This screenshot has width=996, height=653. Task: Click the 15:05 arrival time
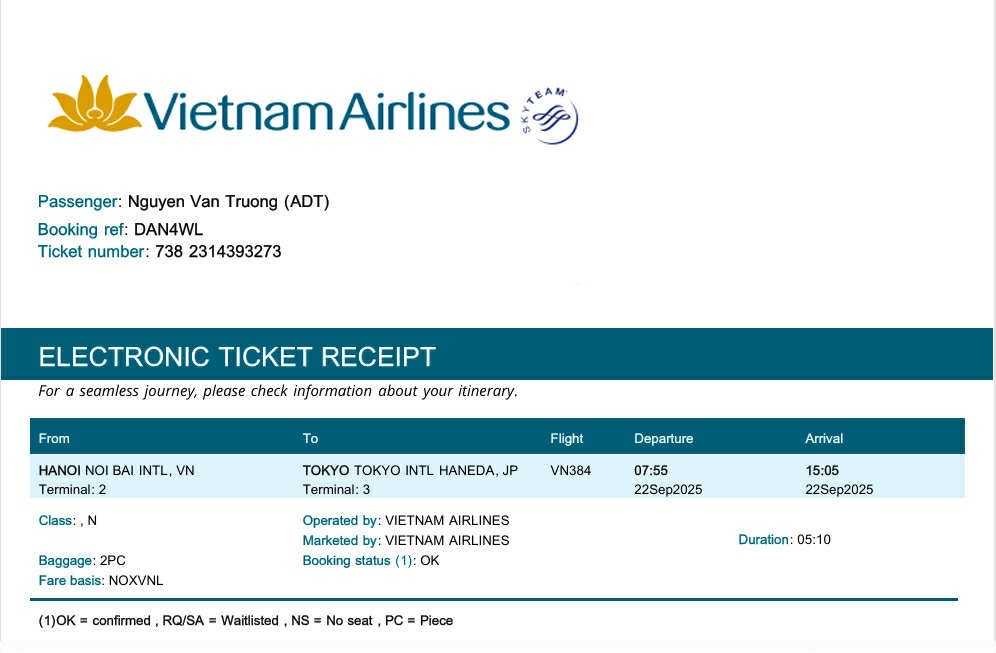click(822, 470)
